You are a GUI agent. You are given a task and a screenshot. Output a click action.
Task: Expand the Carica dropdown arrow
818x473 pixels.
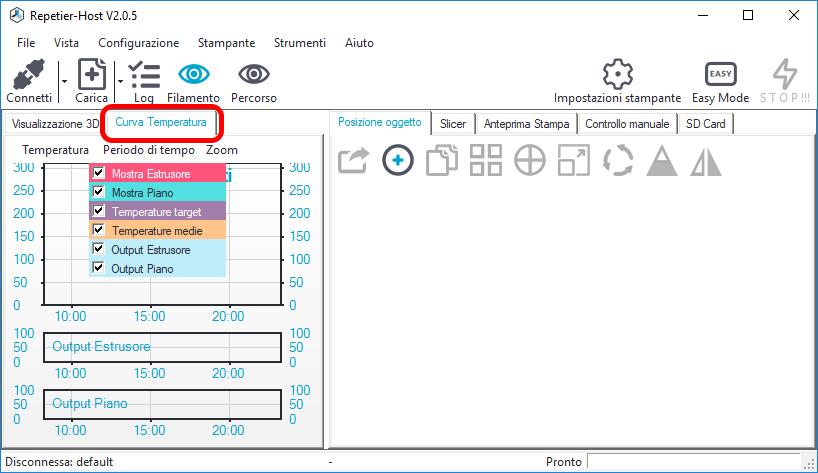pyautogui.click(x=120, y=81)
